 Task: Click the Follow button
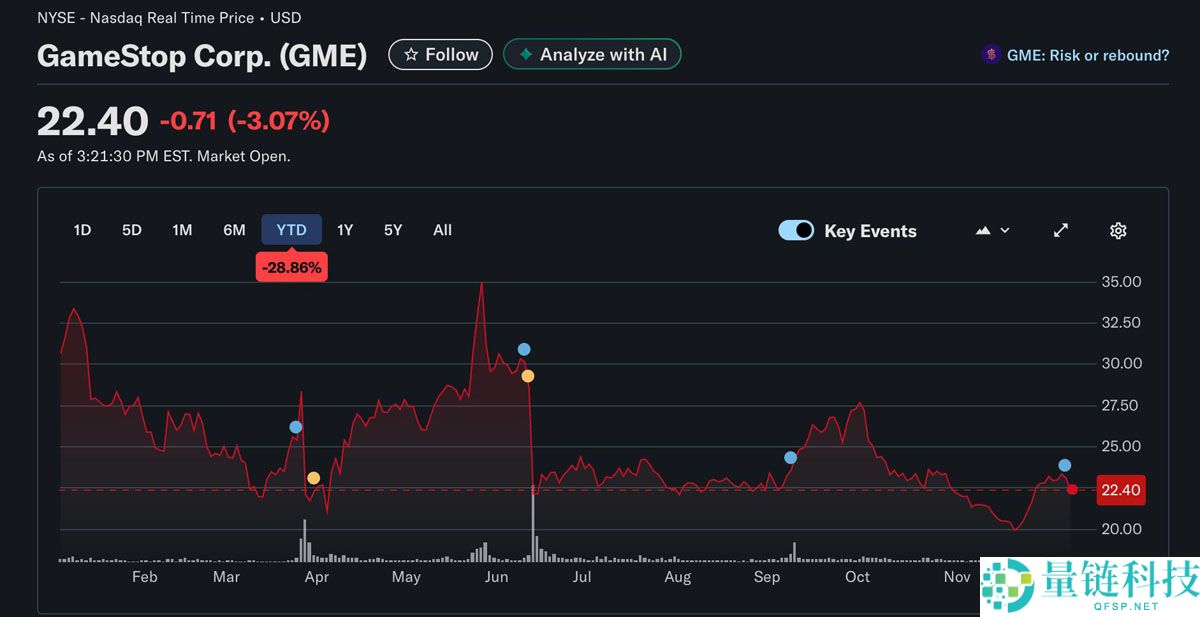pyautogui.click(x=440, y=54)
